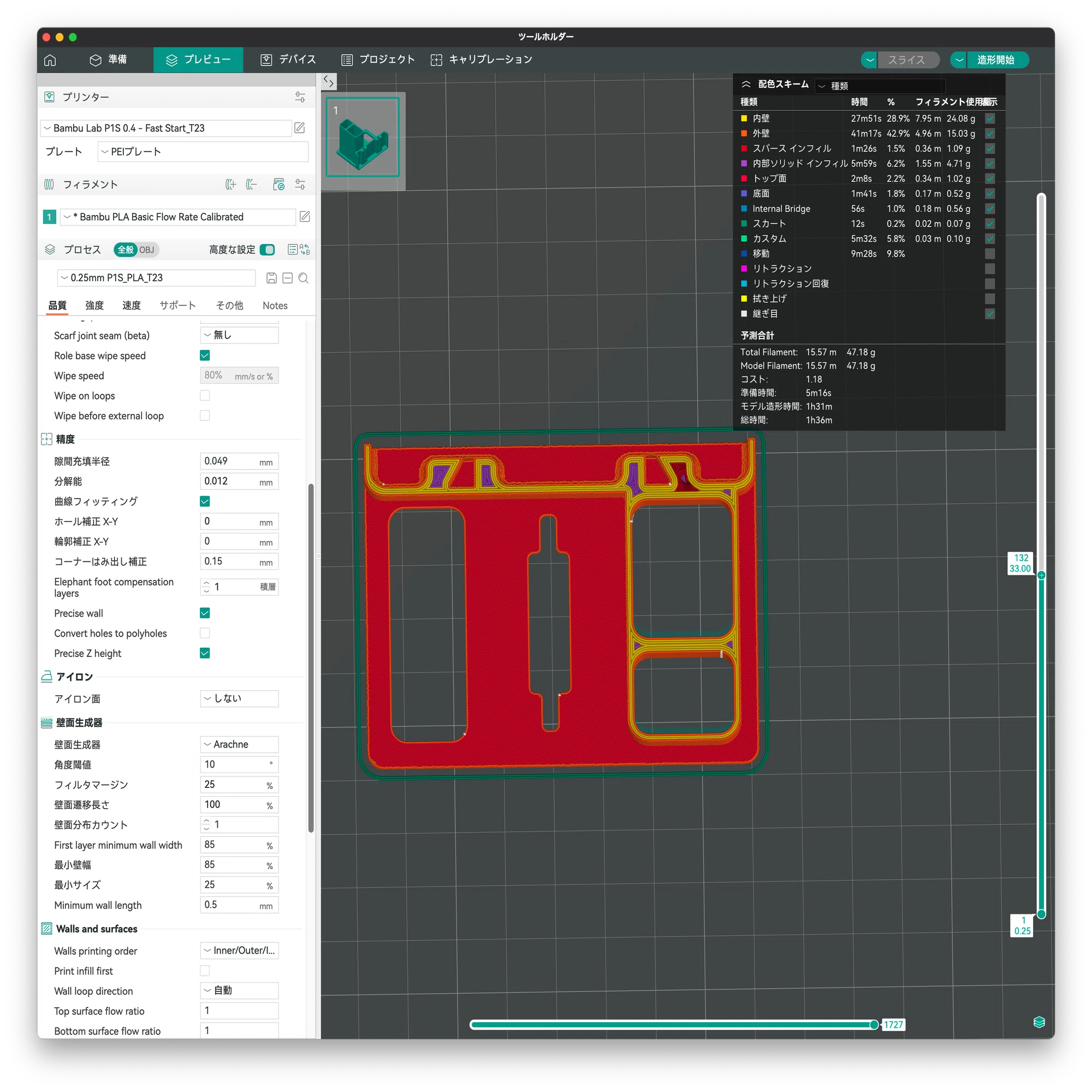Open the Speed (速度) settings tab
The width and height of the screenshot is (1092, 1092).
[132, 306]
